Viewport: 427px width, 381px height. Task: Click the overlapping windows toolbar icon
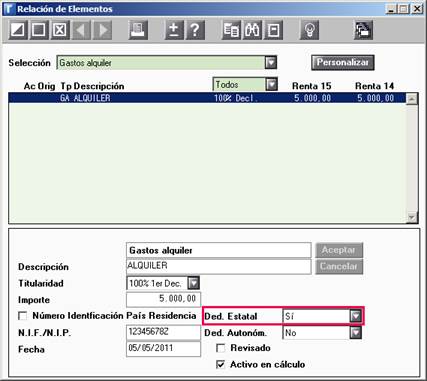pyautogui.click(x=363, y=30)
